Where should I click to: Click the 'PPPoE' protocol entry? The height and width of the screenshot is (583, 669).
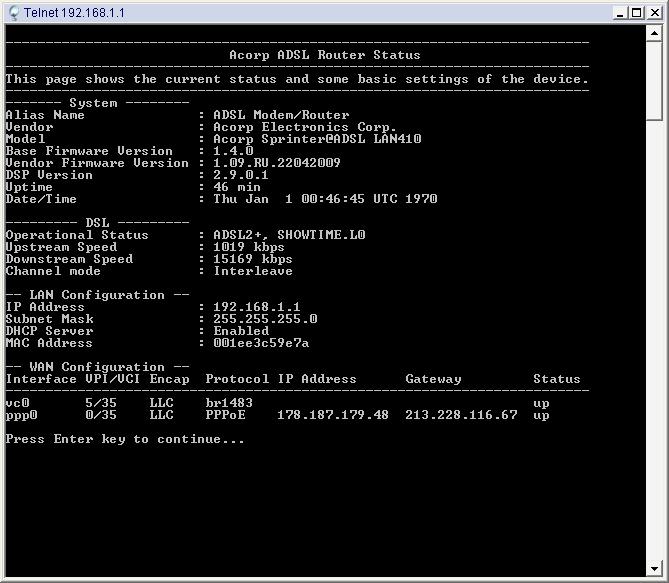pos(225,415)
